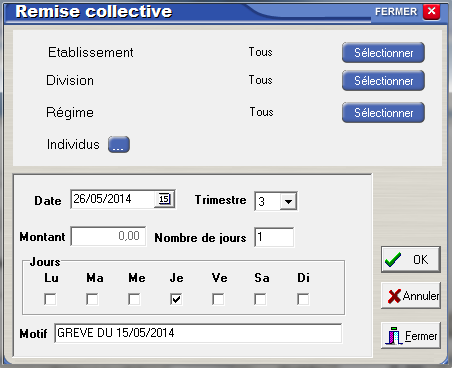
Task: Open the calendar picker in Date field
Action: click(x=164, y=199)
